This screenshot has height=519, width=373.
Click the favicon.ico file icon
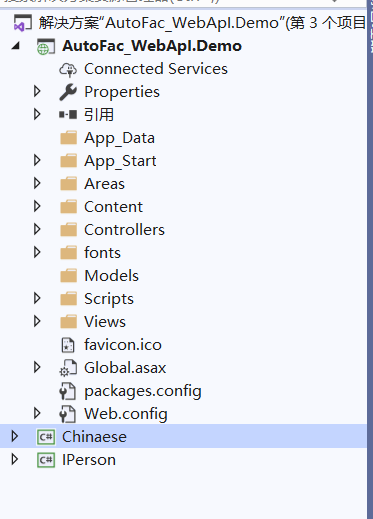click(68, 345)
